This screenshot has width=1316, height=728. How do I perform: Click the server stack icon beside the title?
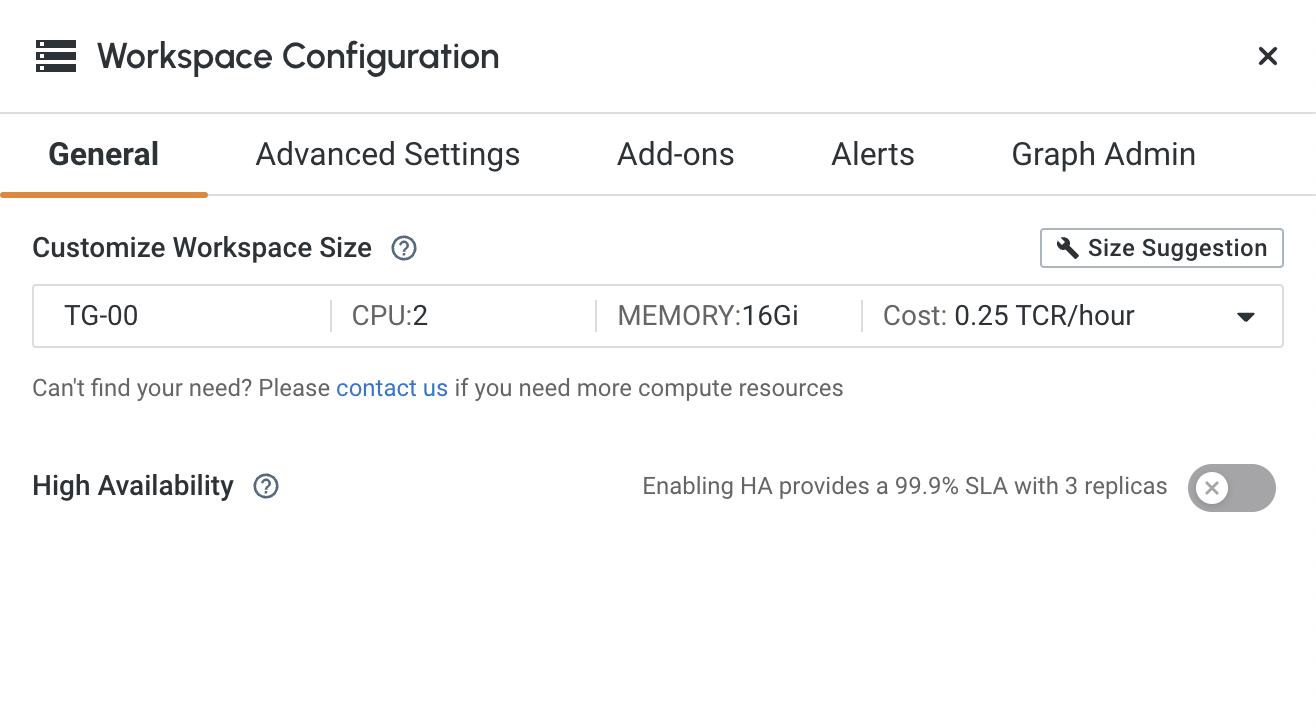tap(56, 56)
